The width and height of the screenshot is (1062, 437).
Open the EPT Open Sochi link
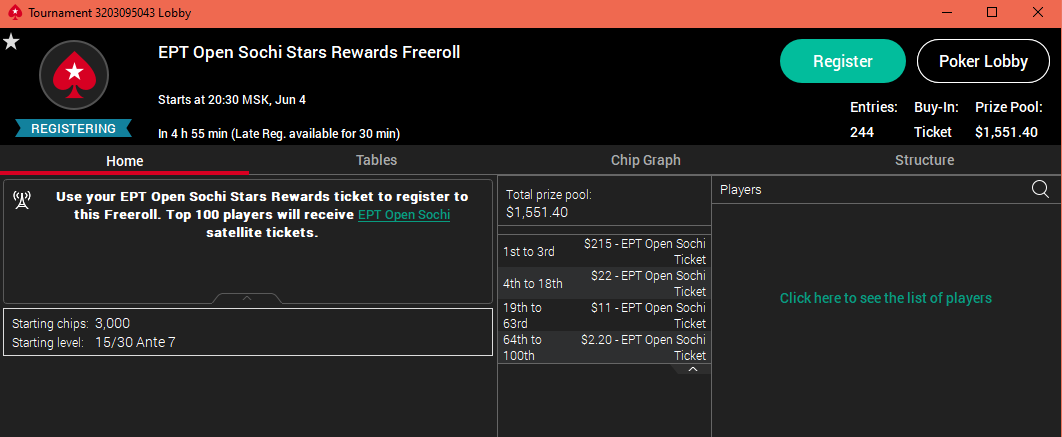(404, 215)
